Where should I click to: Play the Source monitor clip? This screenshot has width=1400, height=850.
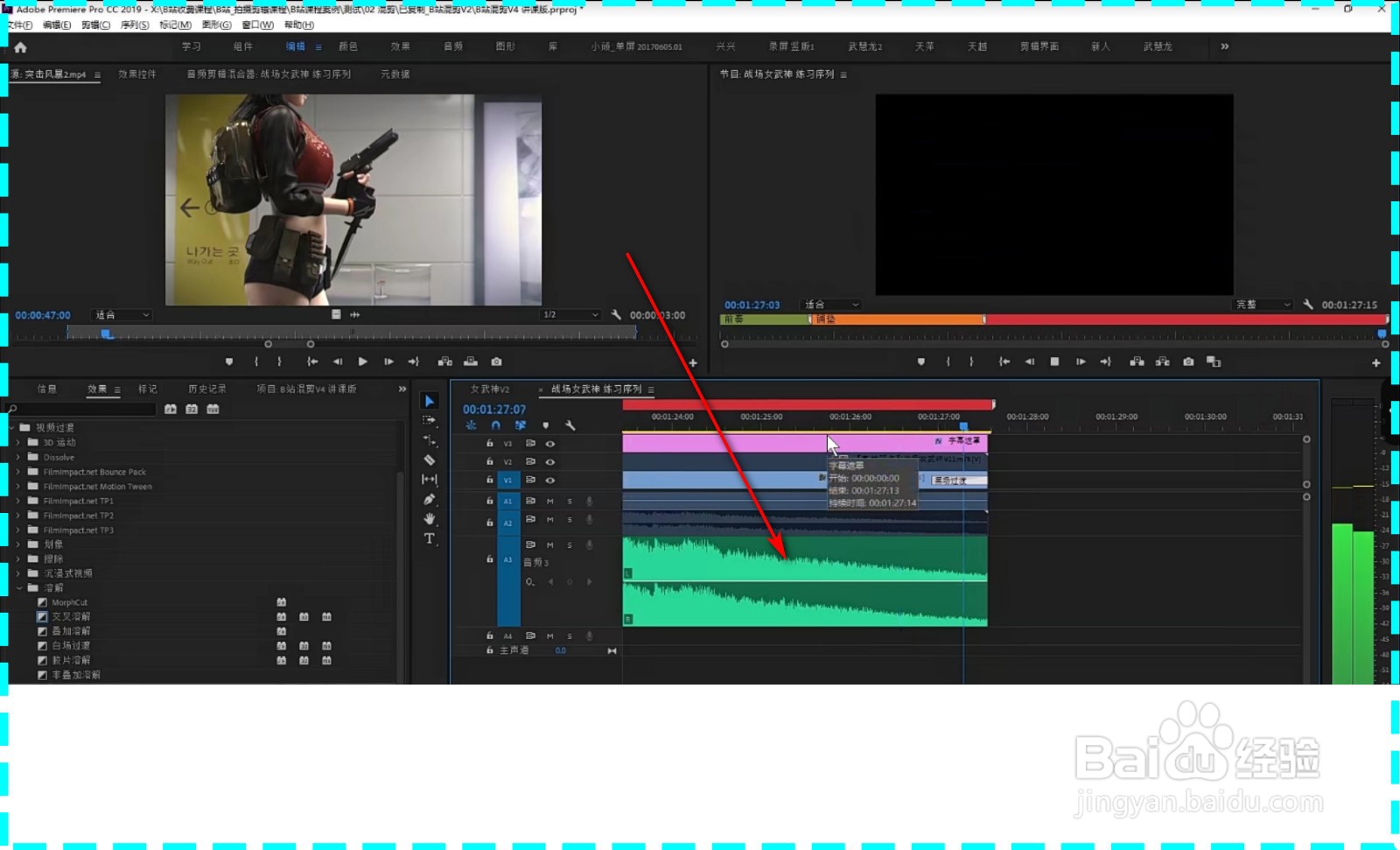coord(363,362)
